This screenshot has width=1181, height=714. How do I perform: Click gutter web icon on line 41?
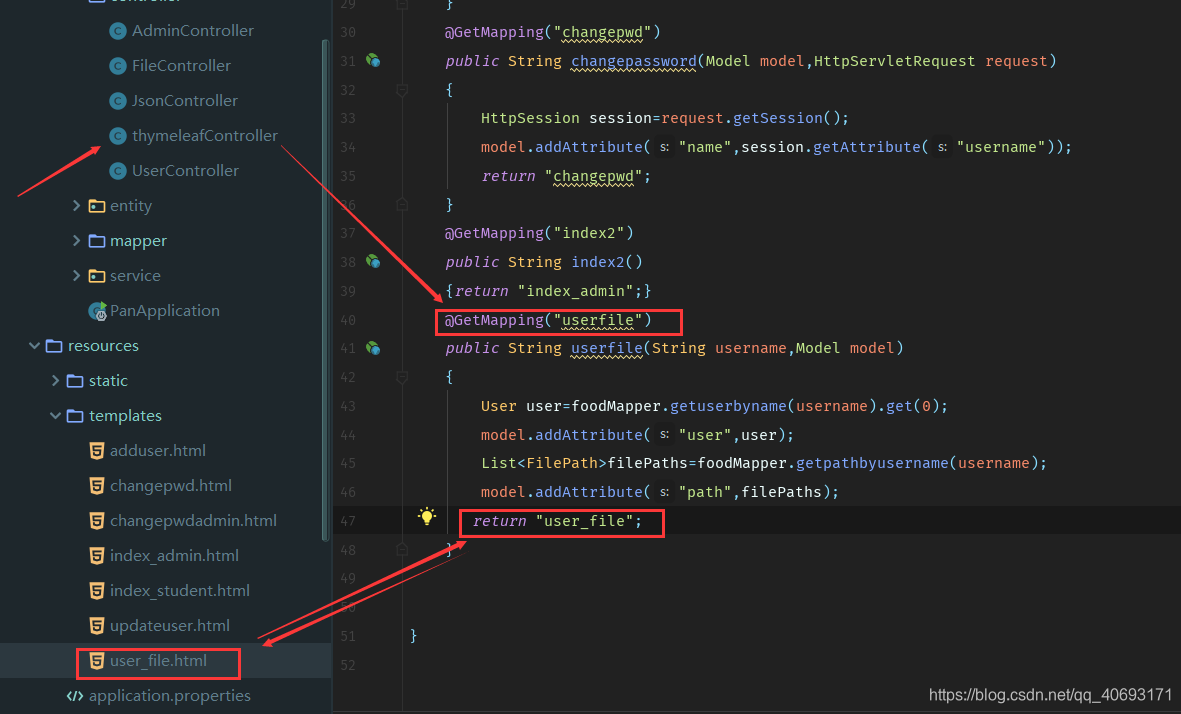point(373,348)
